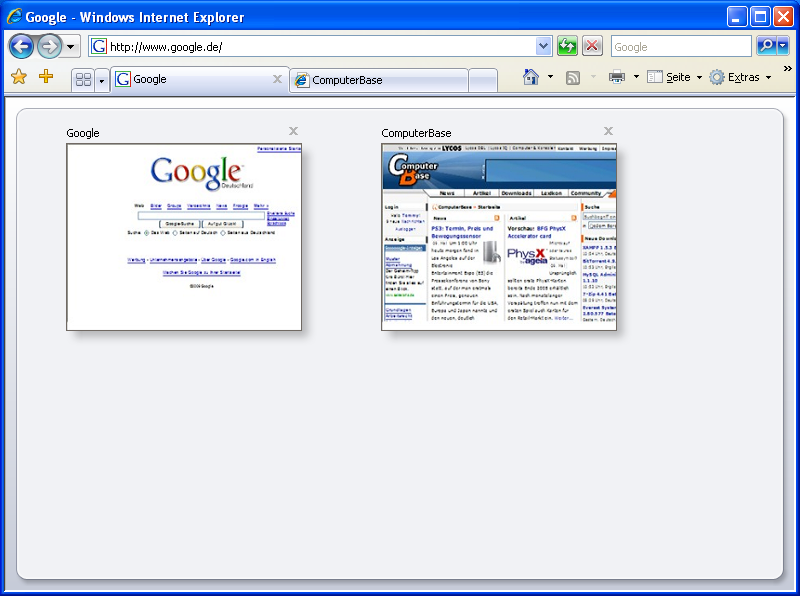
Task: Close the Google tab with its X
Action: coord(277,79)
